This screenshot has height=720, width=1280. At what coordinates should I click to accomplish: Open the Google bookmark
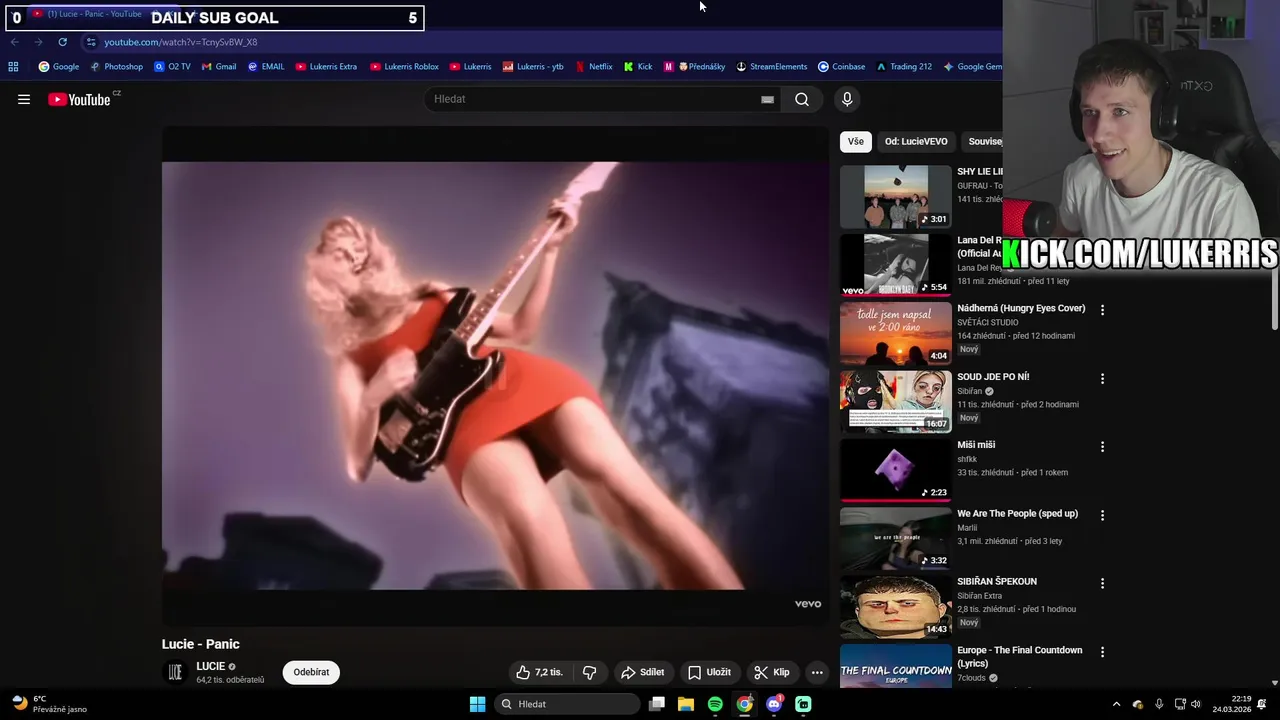pos(59,67)
